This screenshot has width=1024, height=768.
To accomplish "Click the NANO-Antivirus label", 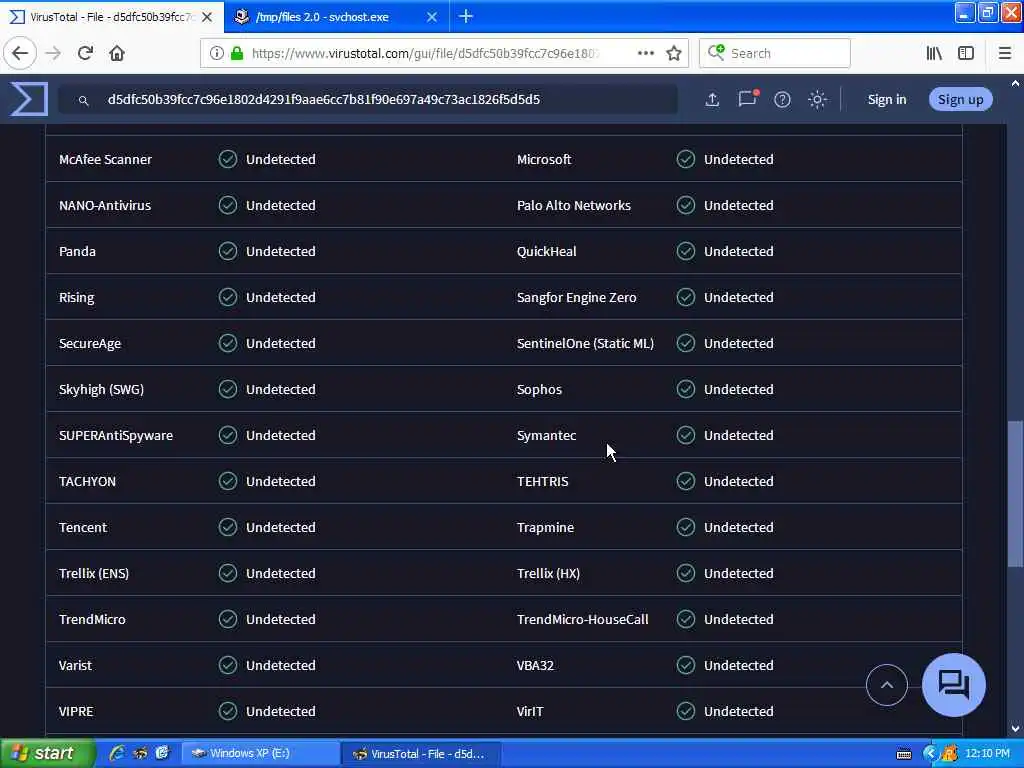I will [x=105, y=205].
